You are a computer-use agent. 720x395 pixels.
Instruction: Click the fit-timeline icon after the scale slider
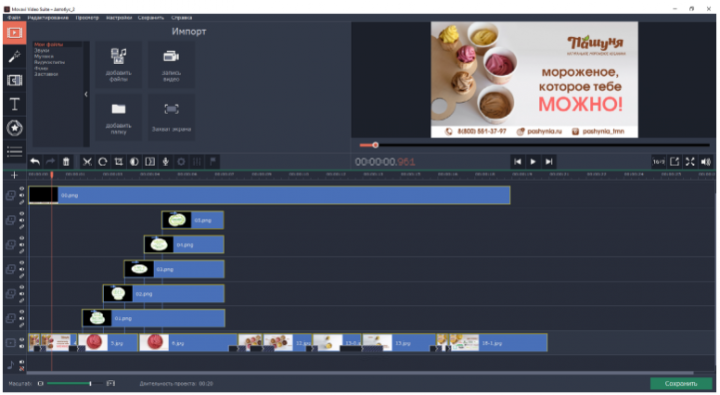coord(111,384)
